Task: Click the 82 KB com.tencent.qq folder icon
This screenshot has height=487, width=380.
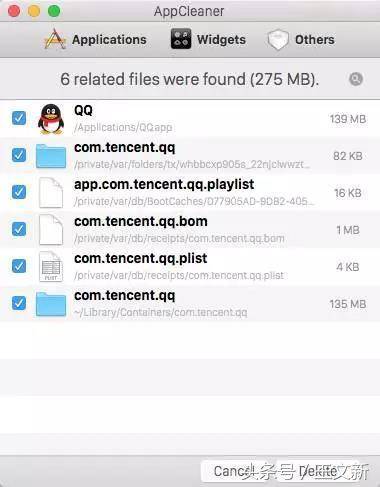Action: pyautogui.click(x=51, y=156)
